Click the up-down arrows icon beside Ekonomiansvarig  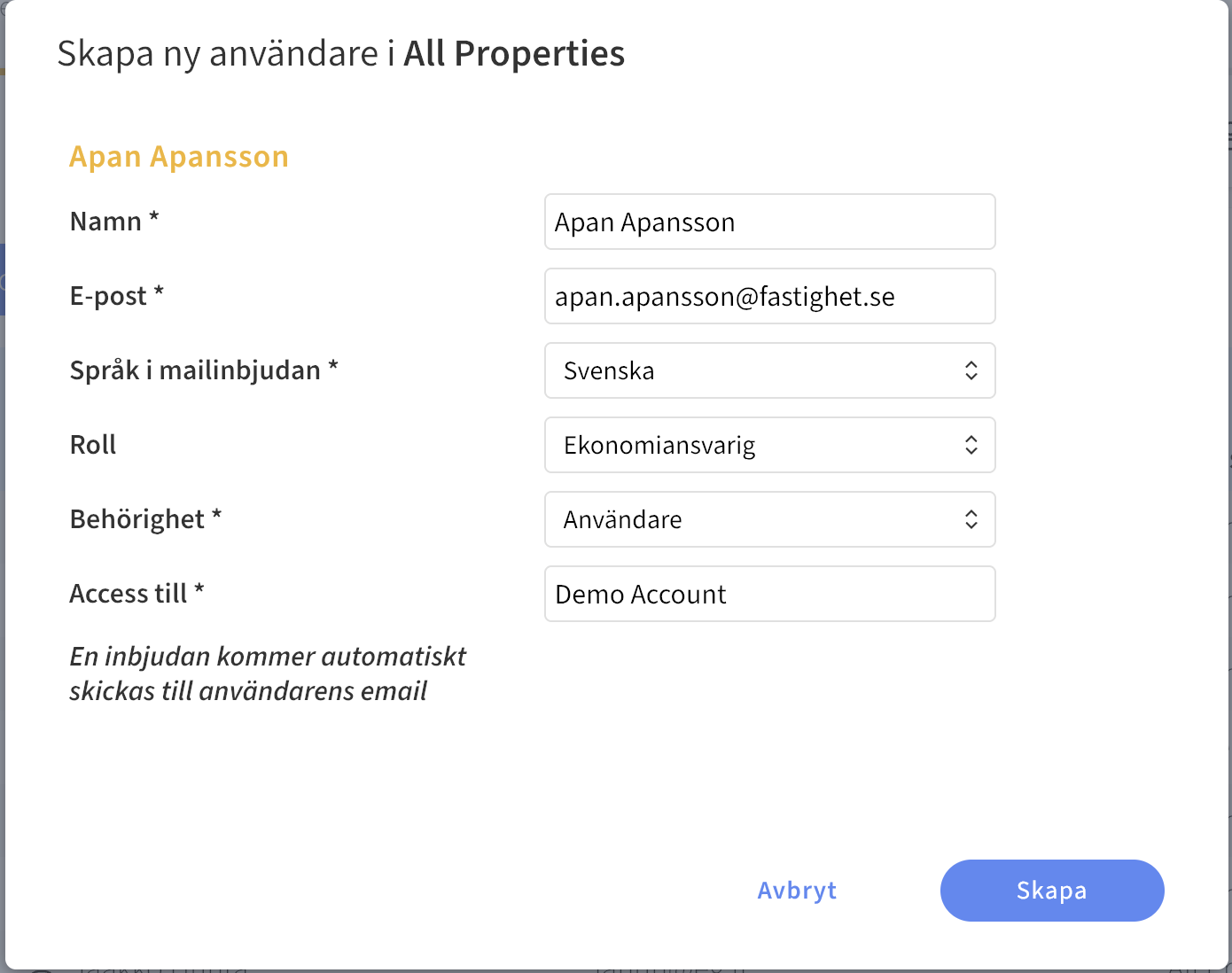[971, 445]
